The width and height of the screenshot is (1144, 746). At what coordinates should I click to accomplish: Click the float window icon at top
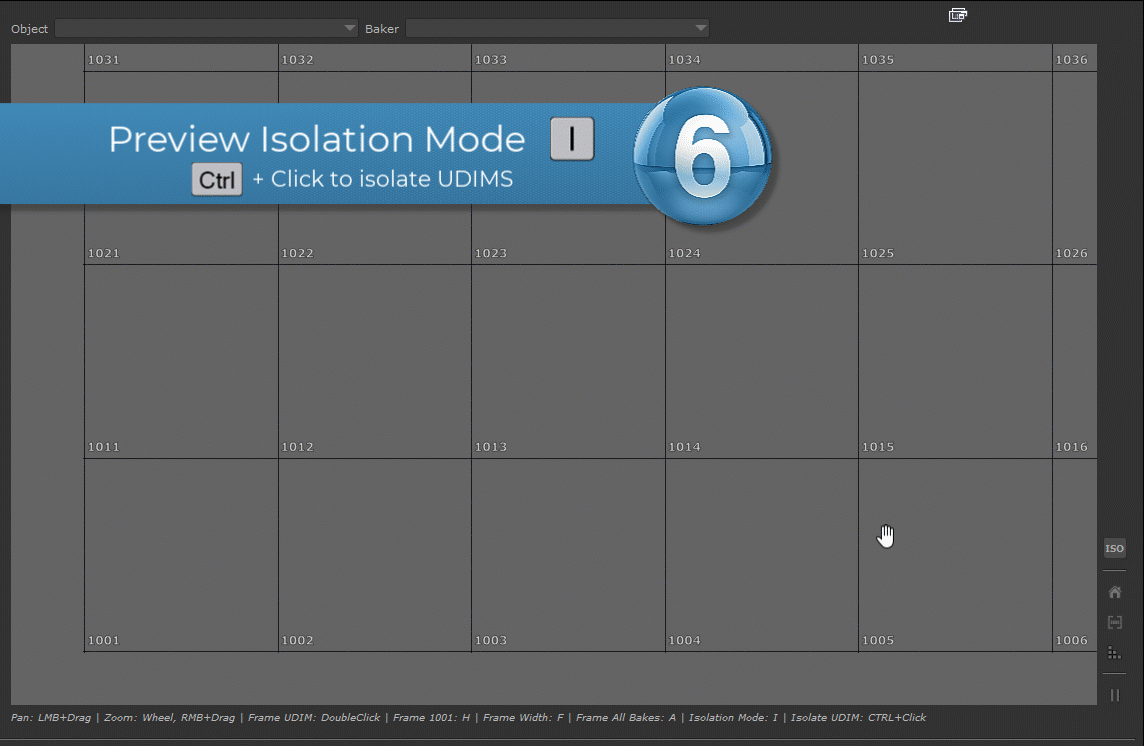[x=957, y=14]
